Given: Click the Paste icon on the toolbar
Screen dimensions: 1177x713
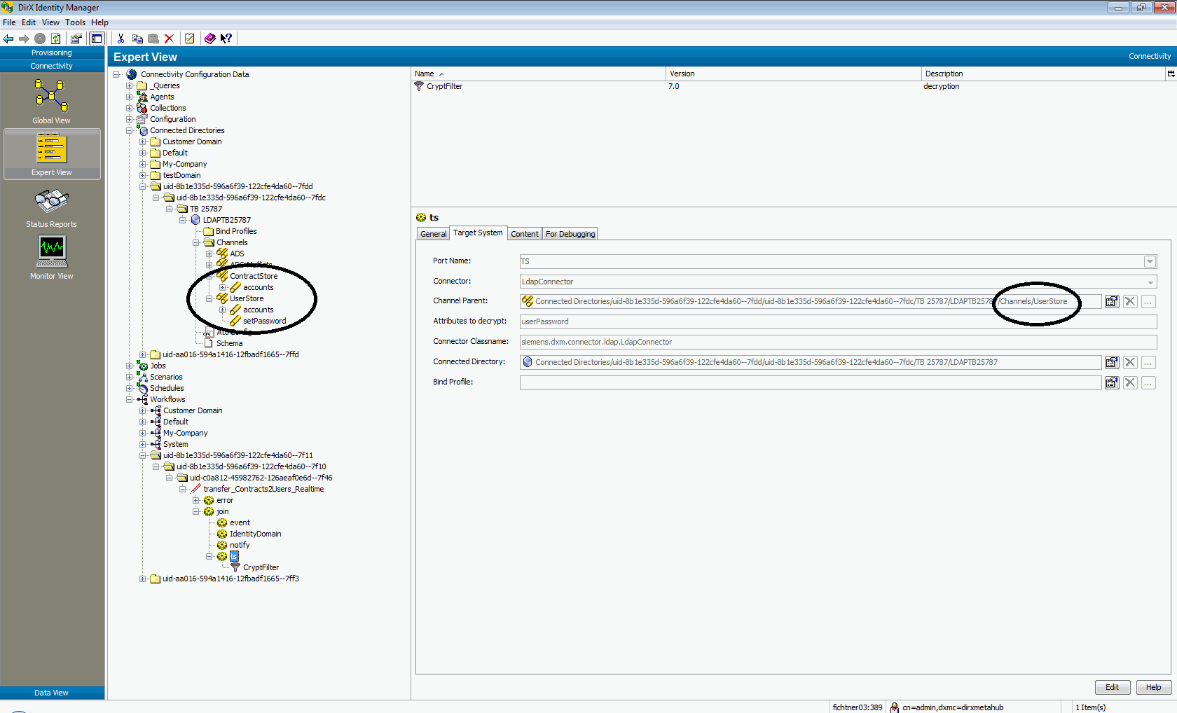Looking at the screenshot, I should [x=155, y=38].
